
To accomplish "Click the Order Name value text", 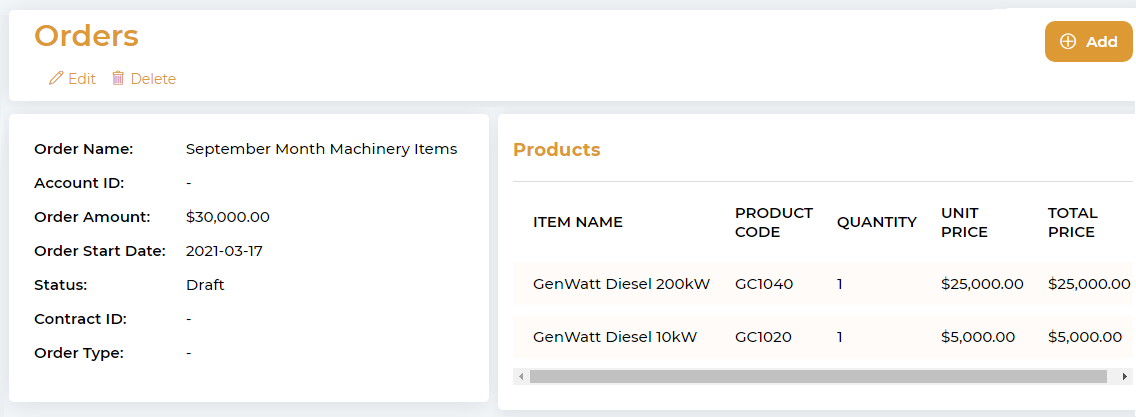I will pyautogui.click(x=321, y=149).
